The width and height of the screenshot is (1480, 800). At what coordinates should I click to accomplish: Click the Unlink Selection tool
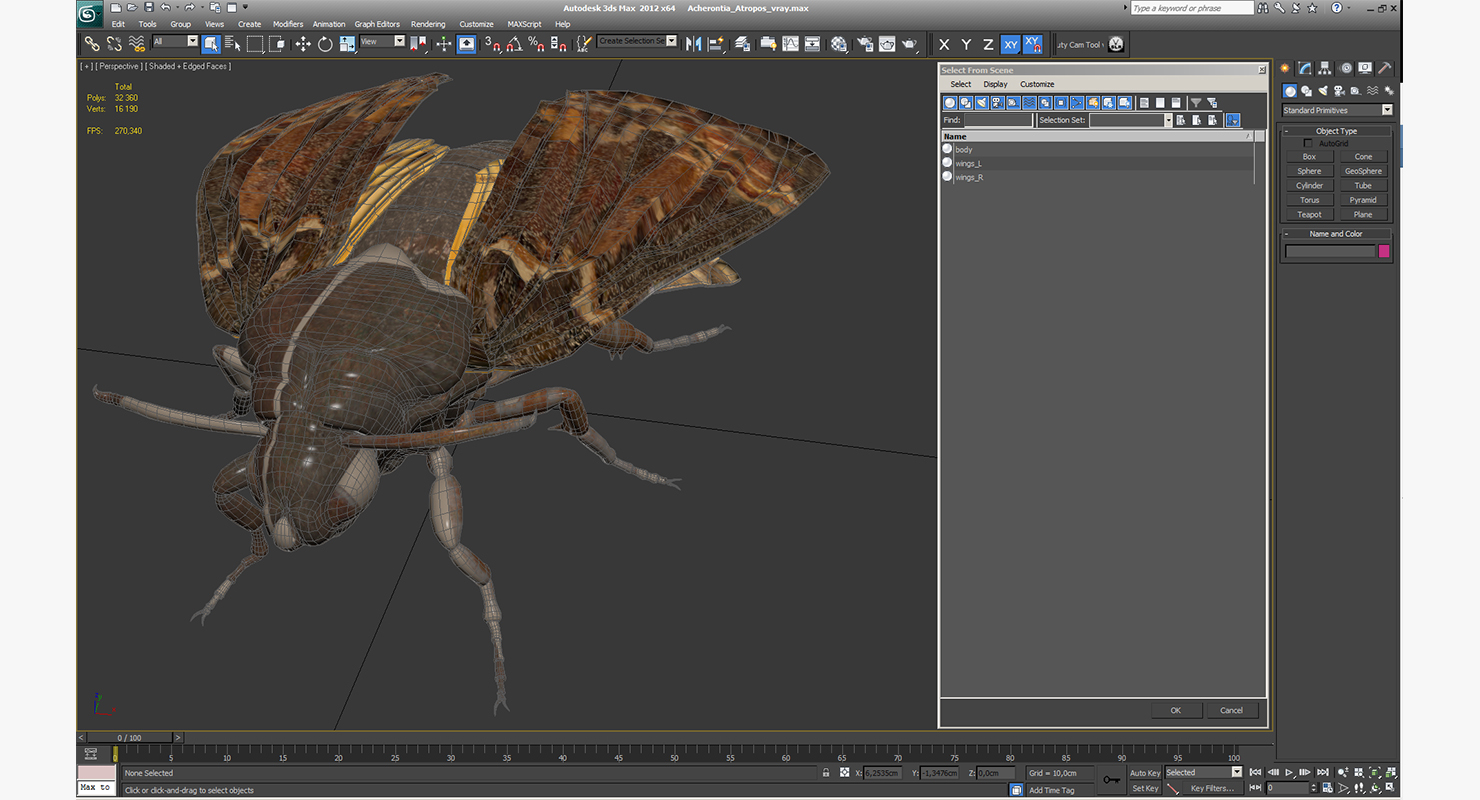114,44
